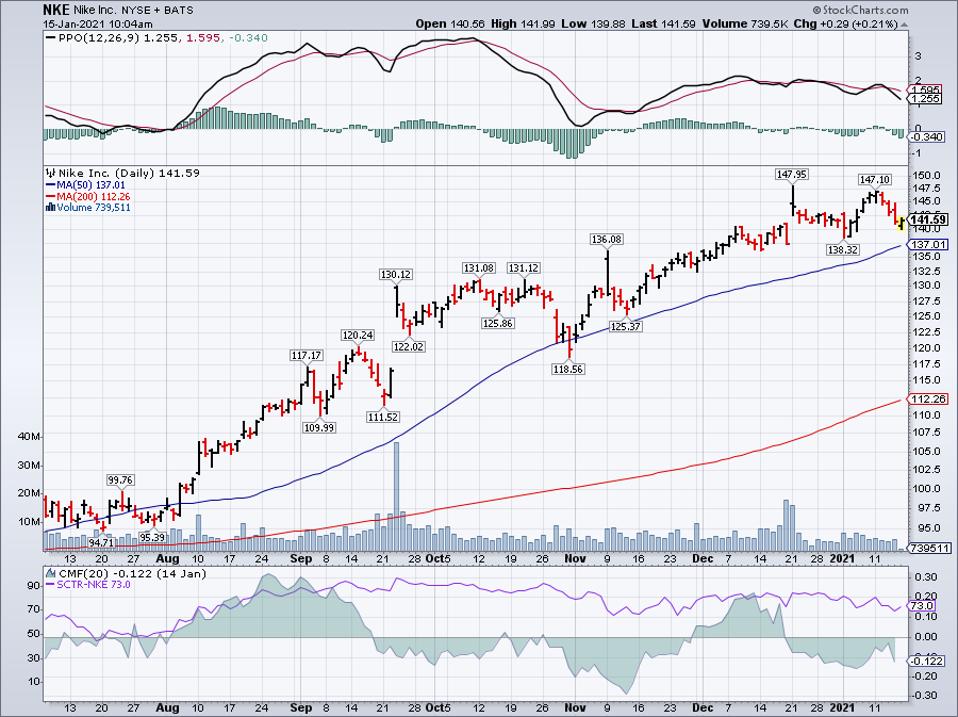Click the area-chart icon beside CMF(20)
Viewport: 958px width, 717px height.
[x=50, y=573]
